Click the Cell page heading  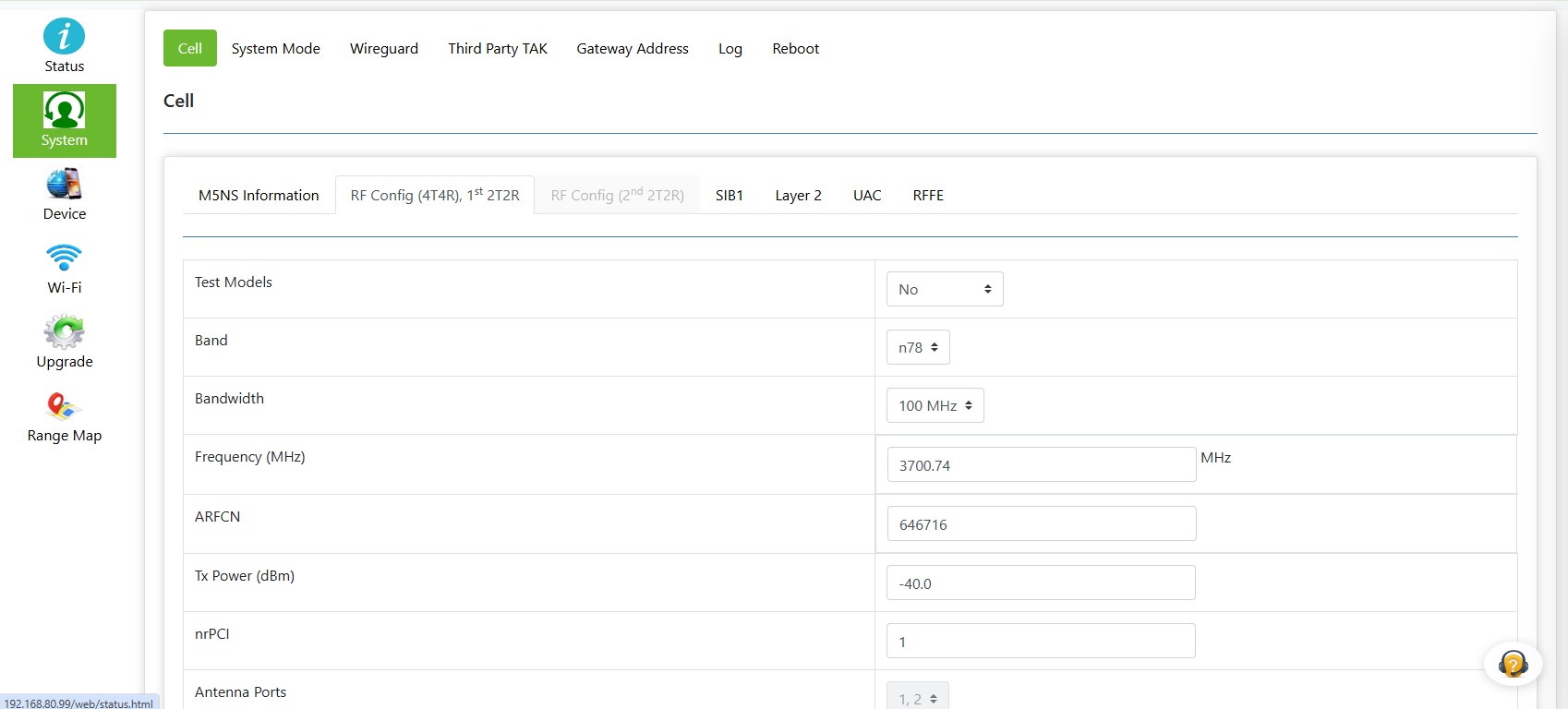click(179, 101)
